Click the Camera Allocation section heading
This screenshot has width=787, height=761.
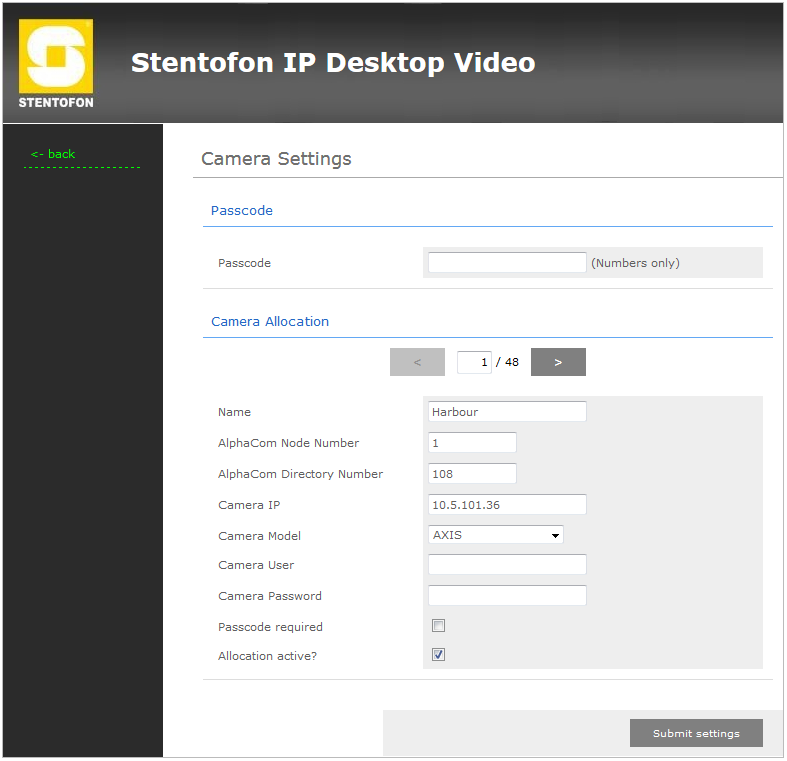pos(270,322)
